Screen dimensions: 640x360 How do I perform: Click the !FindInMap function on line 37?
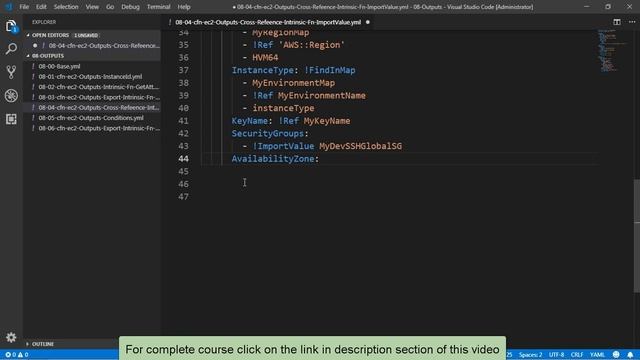click(x=330, y=70)
